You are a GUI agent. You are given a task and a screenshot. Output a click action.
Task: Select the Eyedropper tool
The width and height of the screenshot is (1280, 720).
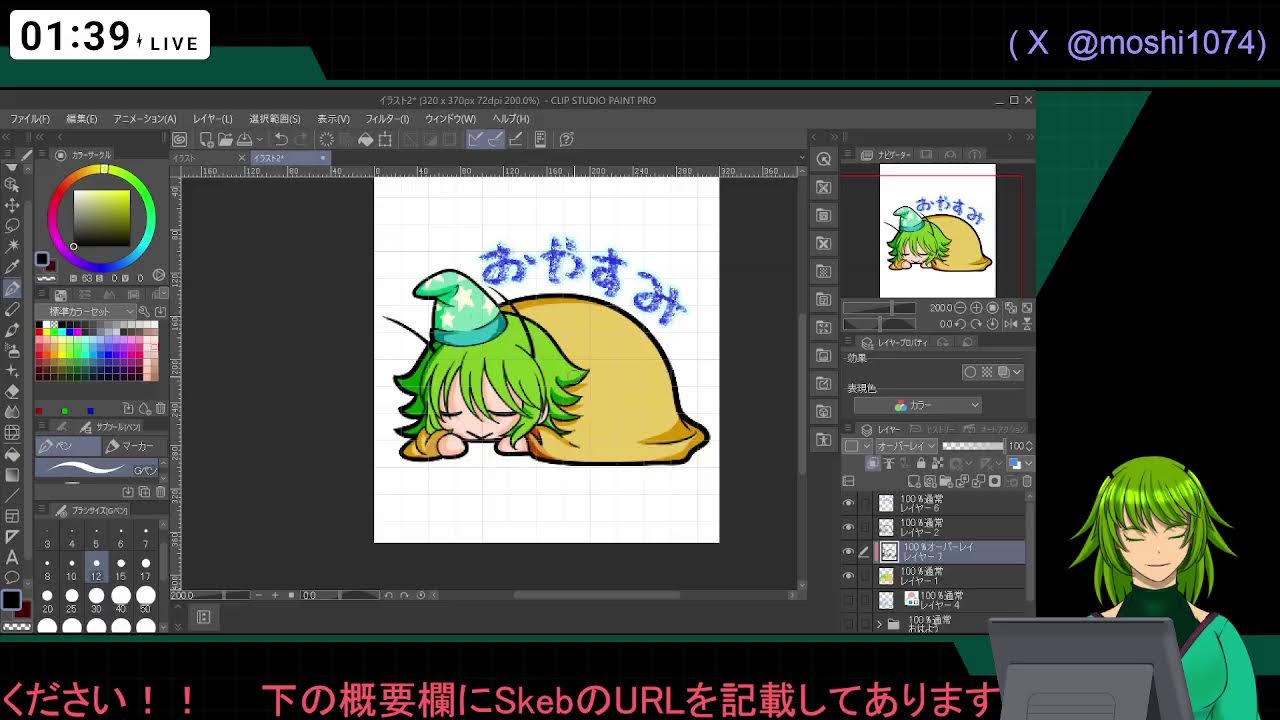(12, 265)
